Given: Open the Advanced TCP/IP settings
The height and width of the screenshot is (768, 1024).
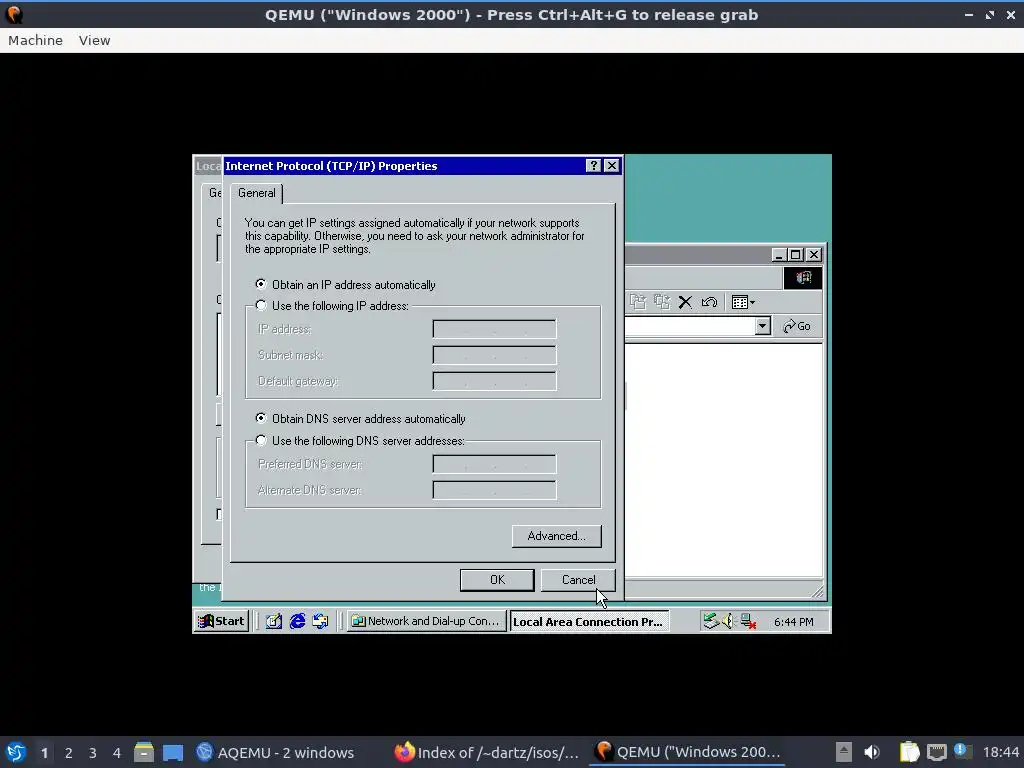Looking at the screenshot, I should tap(556, 536).
